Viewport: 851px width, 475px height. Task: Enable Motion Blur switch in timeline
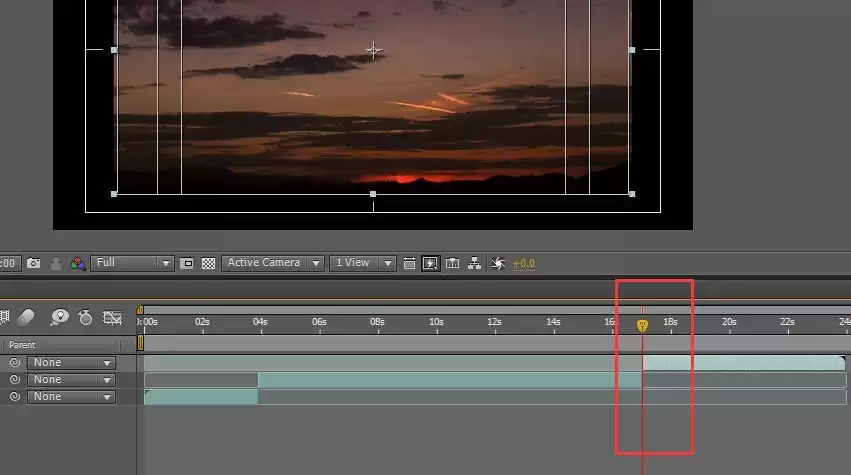tap(26, 316)
